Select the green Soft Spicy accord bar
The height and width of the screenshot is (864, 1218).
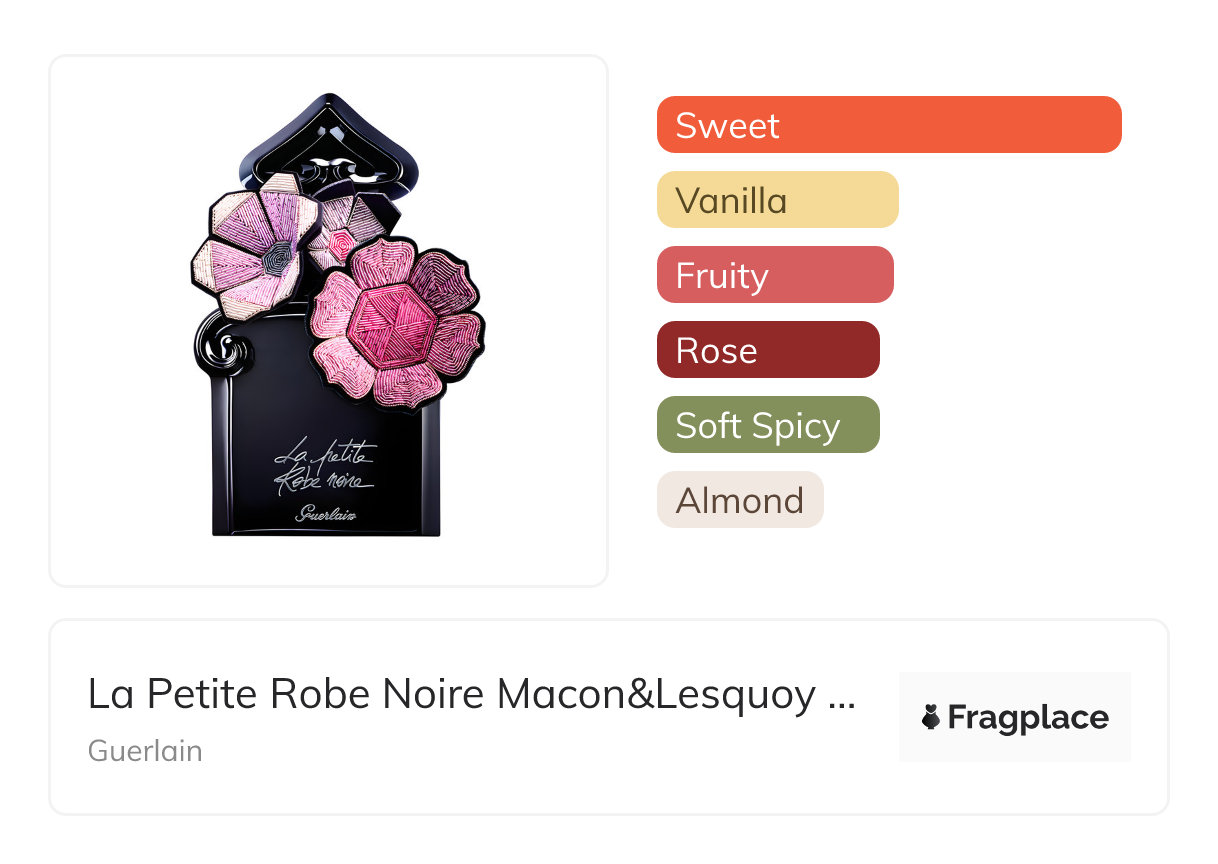tap(767, 425)
